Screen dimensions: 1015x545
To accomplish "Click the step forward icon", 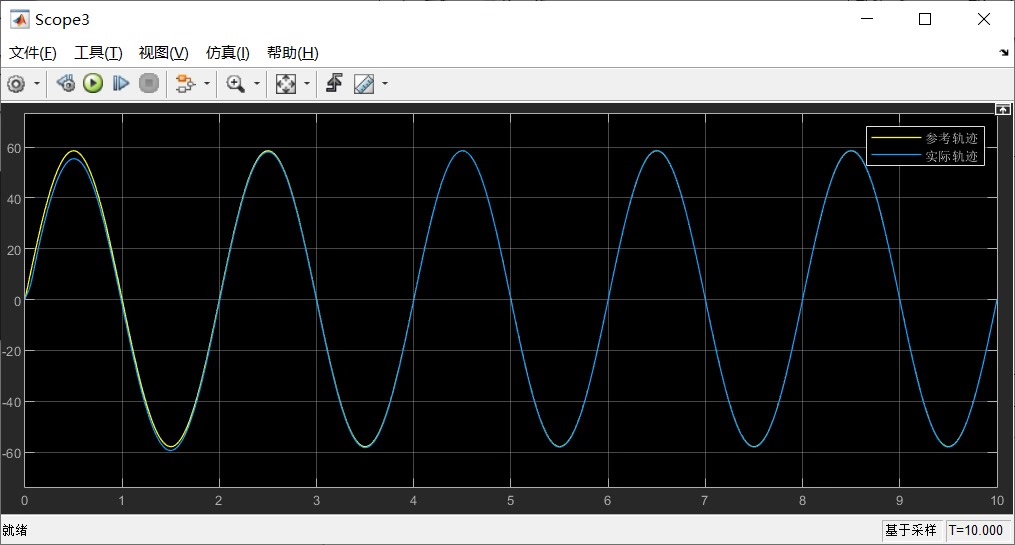I will (121, 83).
